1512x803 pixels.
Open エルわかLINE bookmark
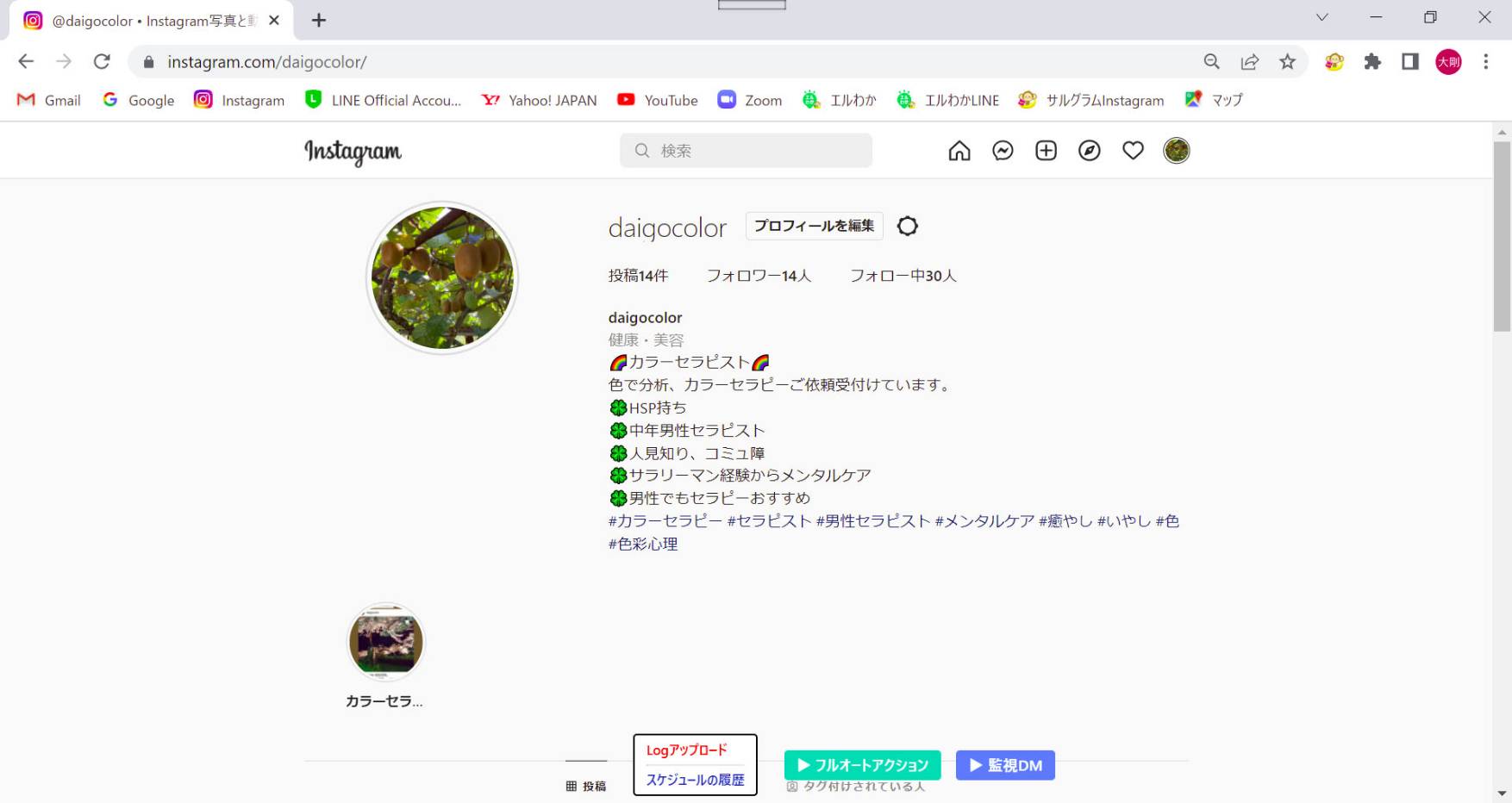pyautogui.click(x=948, y=100)
